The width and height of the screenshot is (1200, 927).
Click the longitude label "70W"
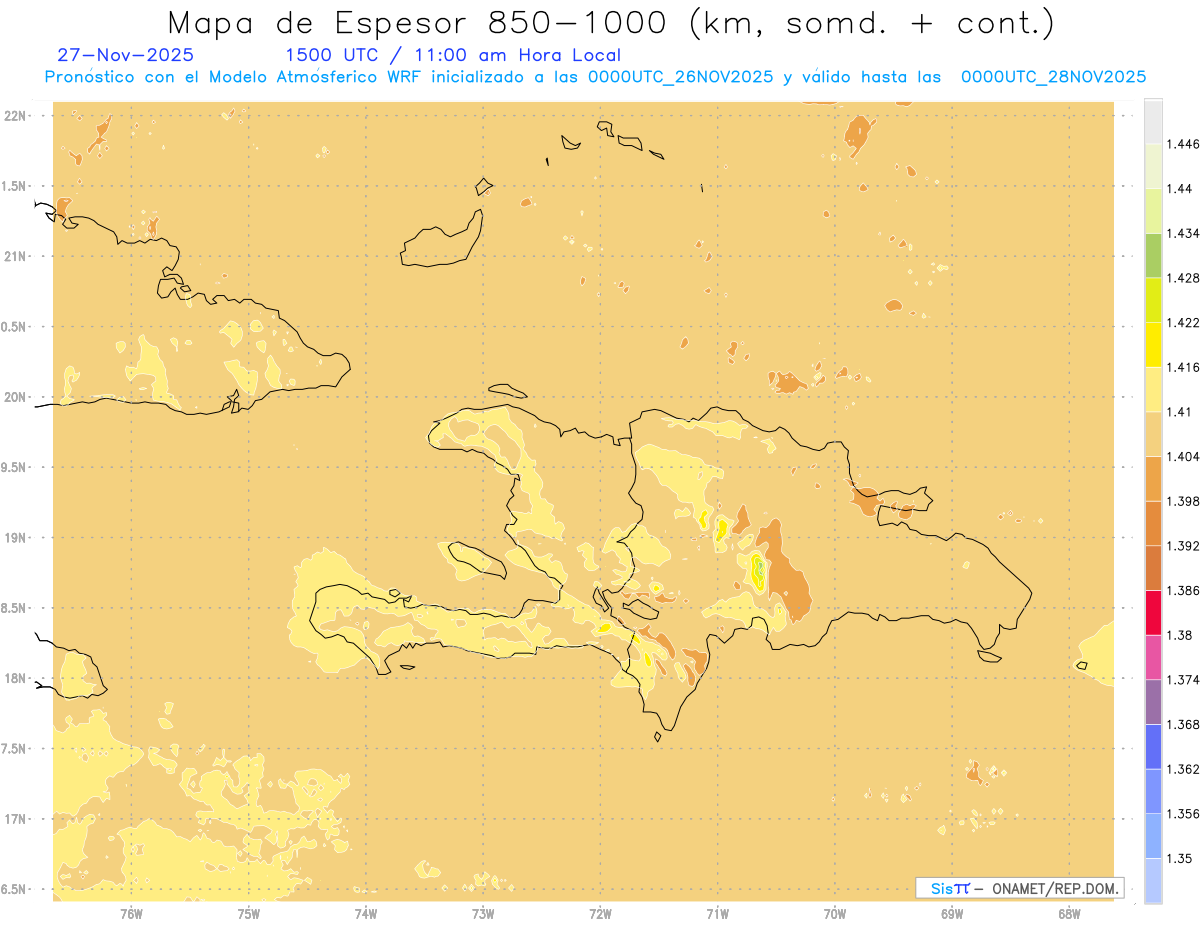(835, 913)
